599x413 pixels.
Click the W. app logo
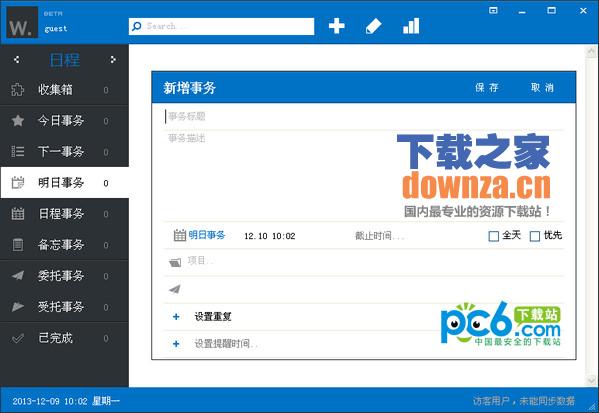pyautogui.click(x=22, y=22)
